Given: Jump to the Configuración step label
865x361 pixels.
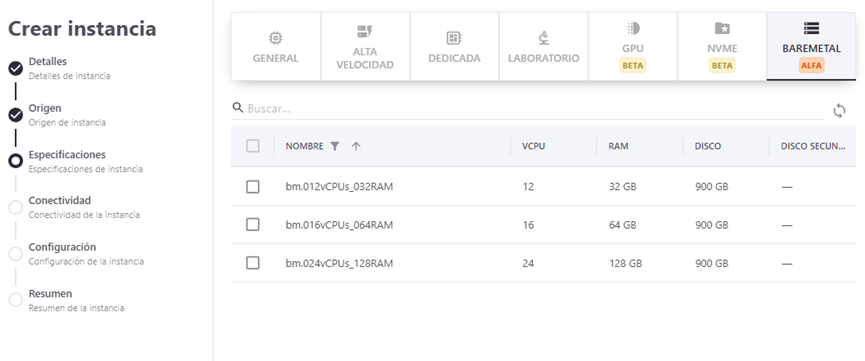Looking at the screenshot, I should click(62, 247).
